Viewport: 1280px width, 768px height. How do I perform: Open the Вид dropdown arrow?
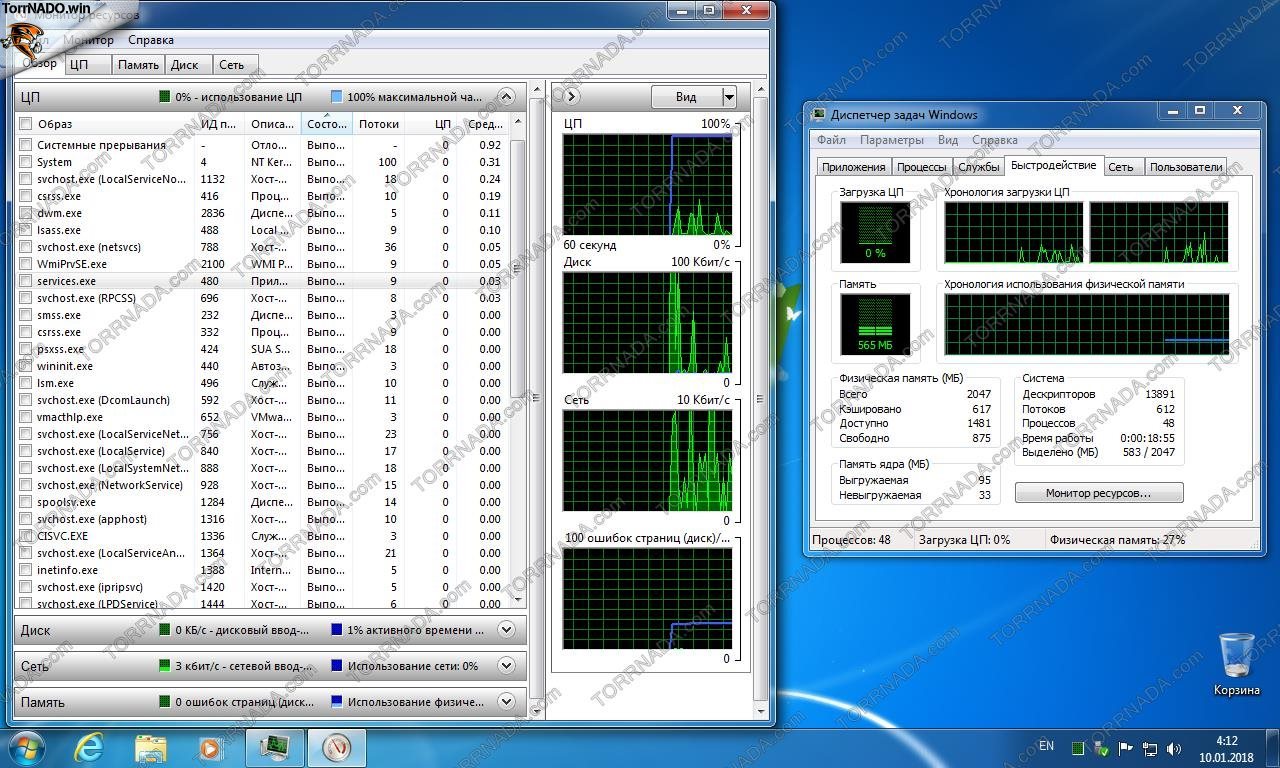[x=729, y=97]
